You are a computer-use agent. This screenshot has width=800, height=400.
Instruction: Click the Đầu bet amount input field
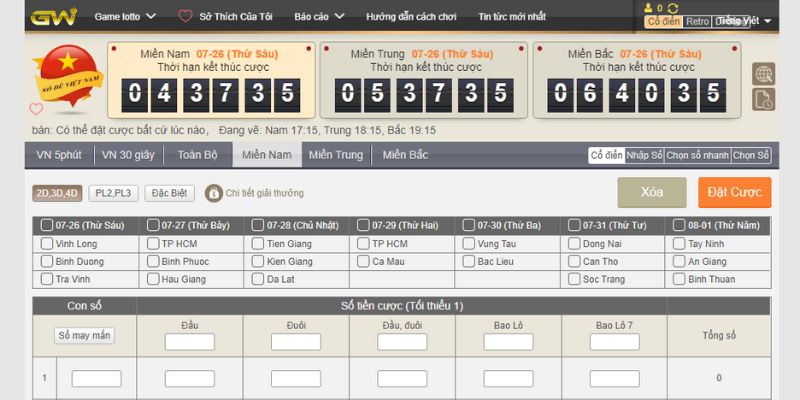(x=189, y=342)
